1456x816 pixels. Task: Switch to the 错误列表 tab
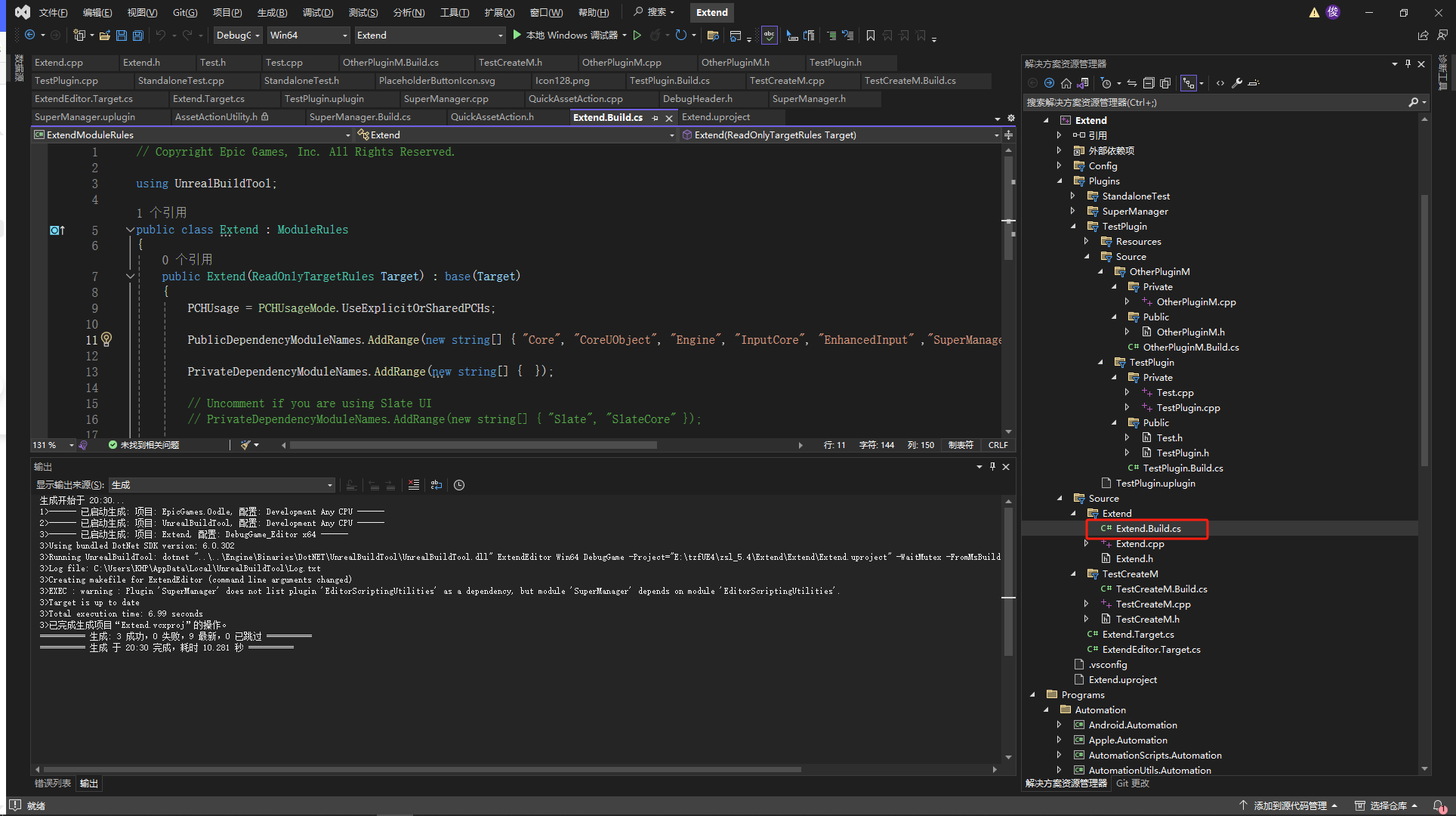(53, 784)
